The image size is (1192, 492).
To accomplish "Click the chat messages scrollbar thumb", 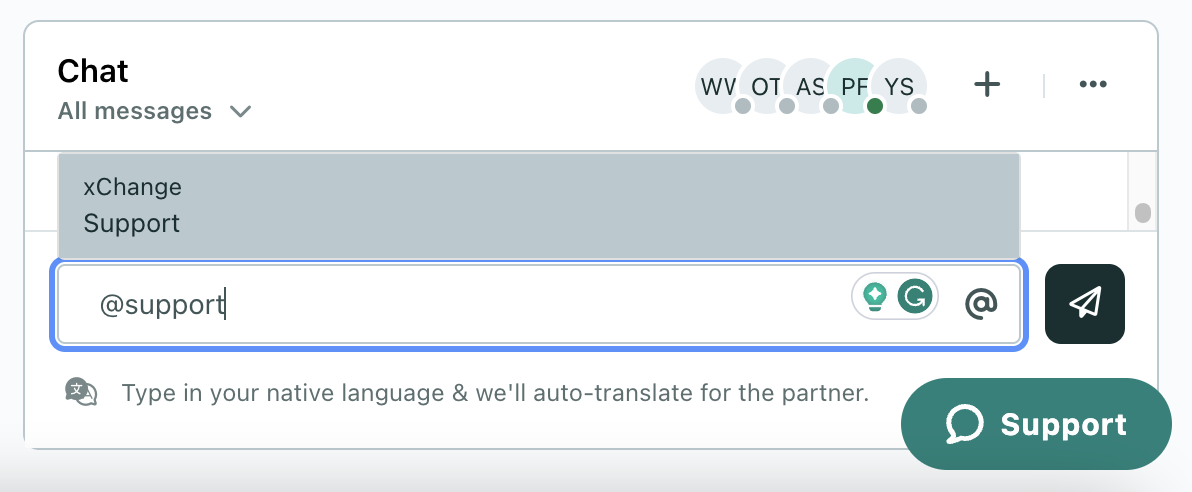I will click(1143, 212).
